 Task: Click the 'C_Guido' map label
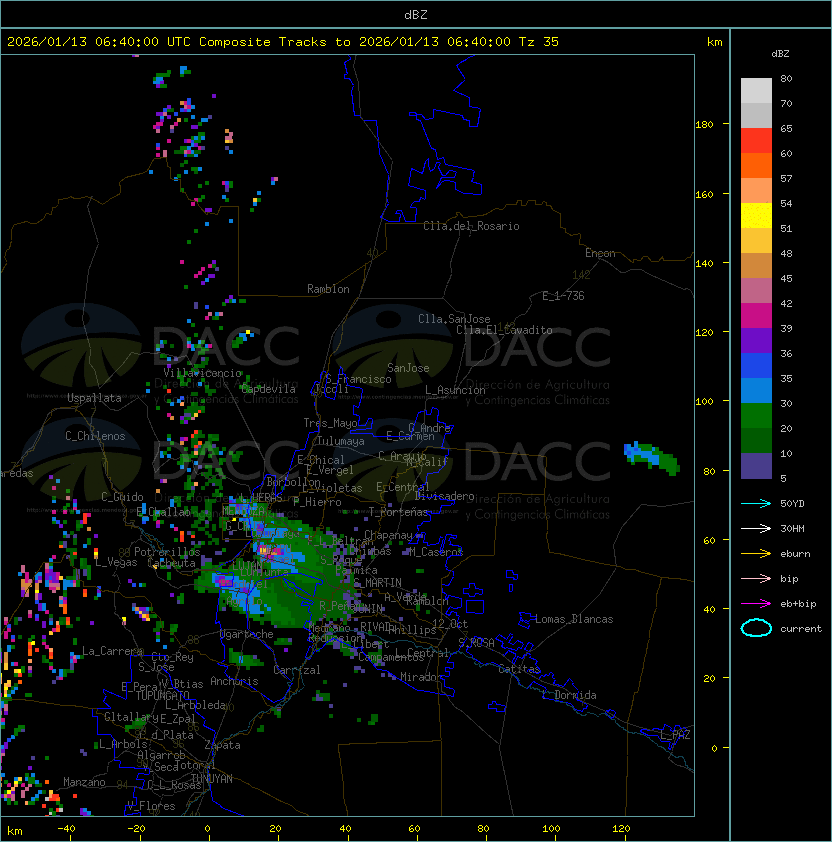click(x=122, y=497)
